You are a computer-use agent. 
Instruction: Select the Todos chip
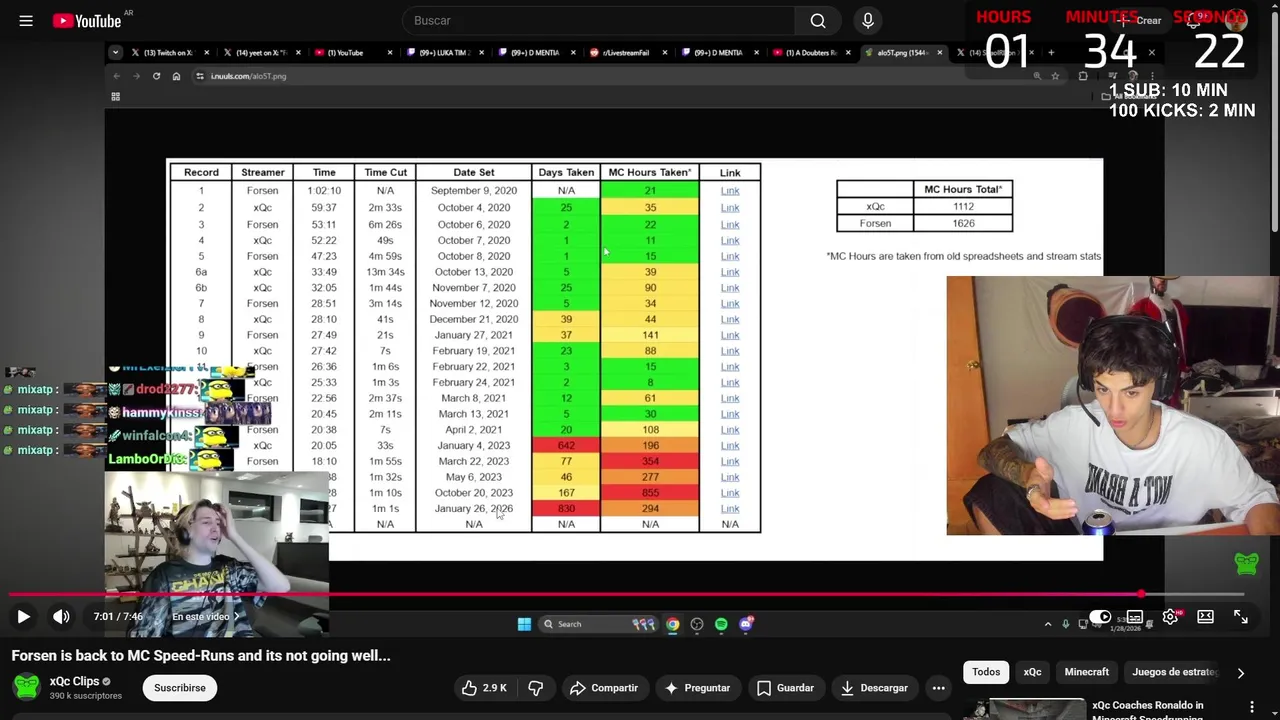(986, 672)
